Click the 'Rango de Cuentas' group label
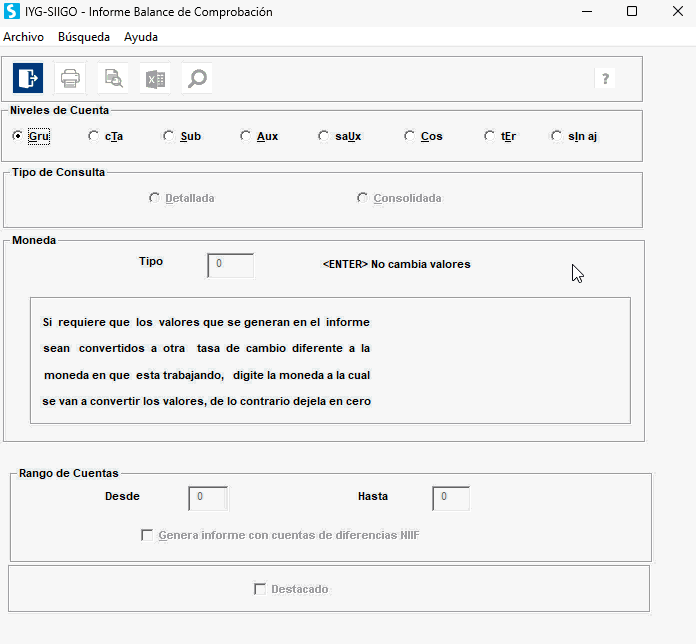 tap(69, 473)
